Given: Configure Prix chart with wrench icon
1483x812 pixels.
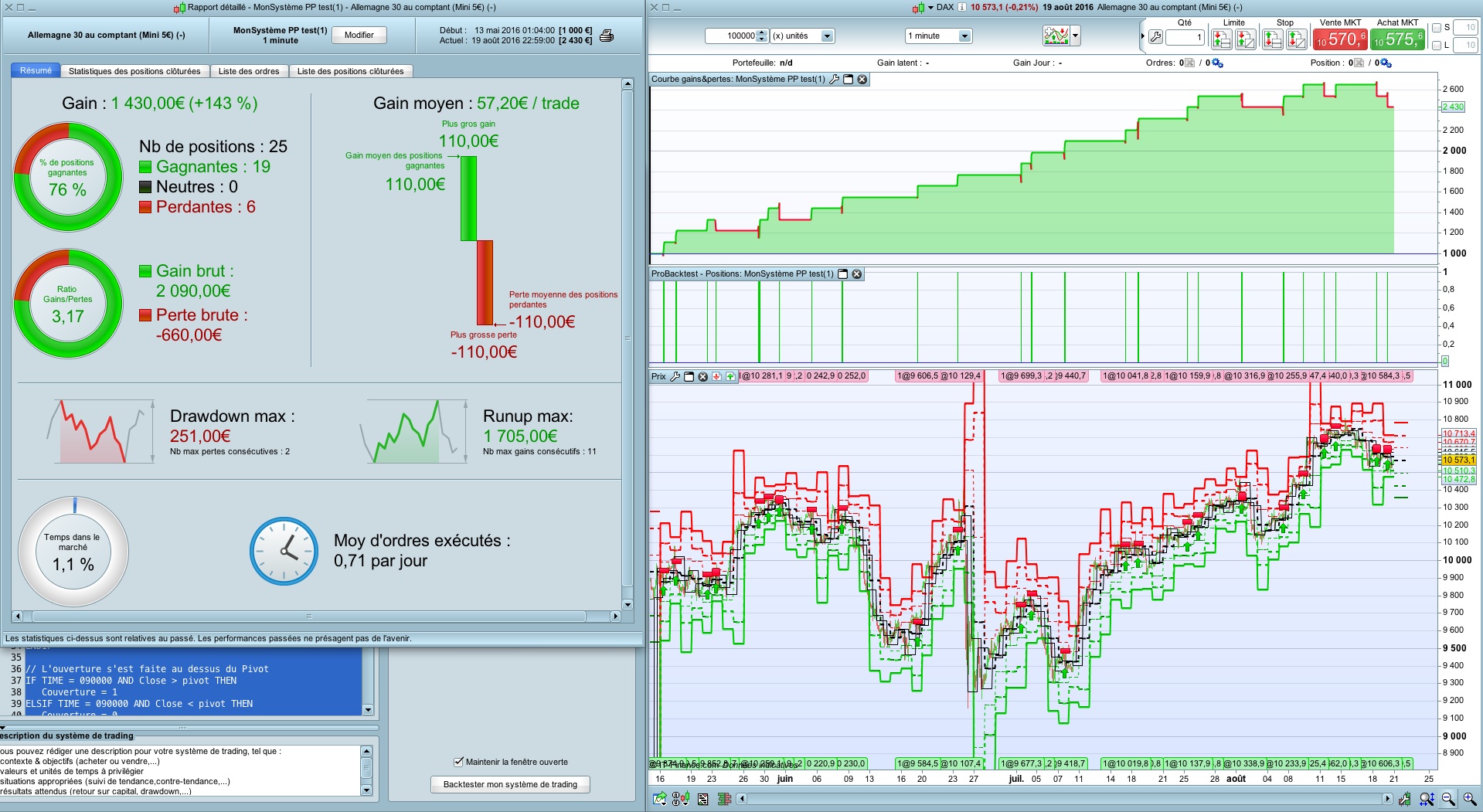Looking at the screenshot, I should (x=675, y=376).
